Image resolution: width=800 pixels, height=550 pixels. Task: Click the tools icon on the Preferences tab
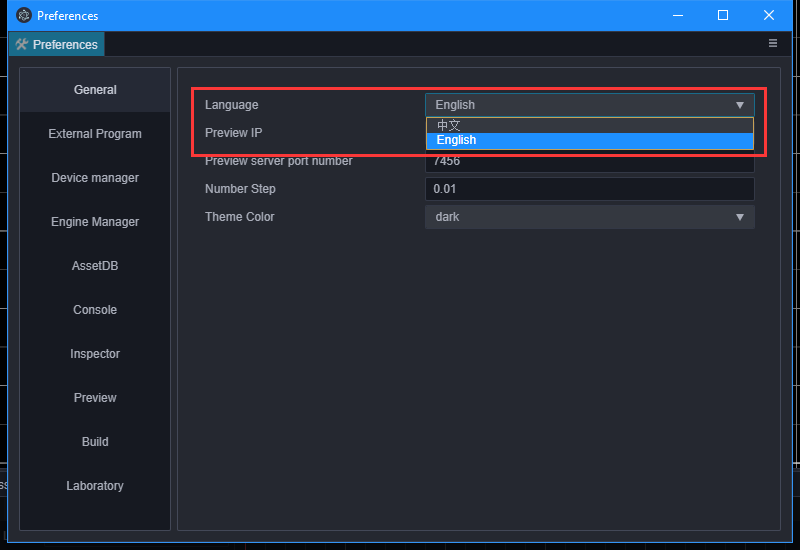21,44
